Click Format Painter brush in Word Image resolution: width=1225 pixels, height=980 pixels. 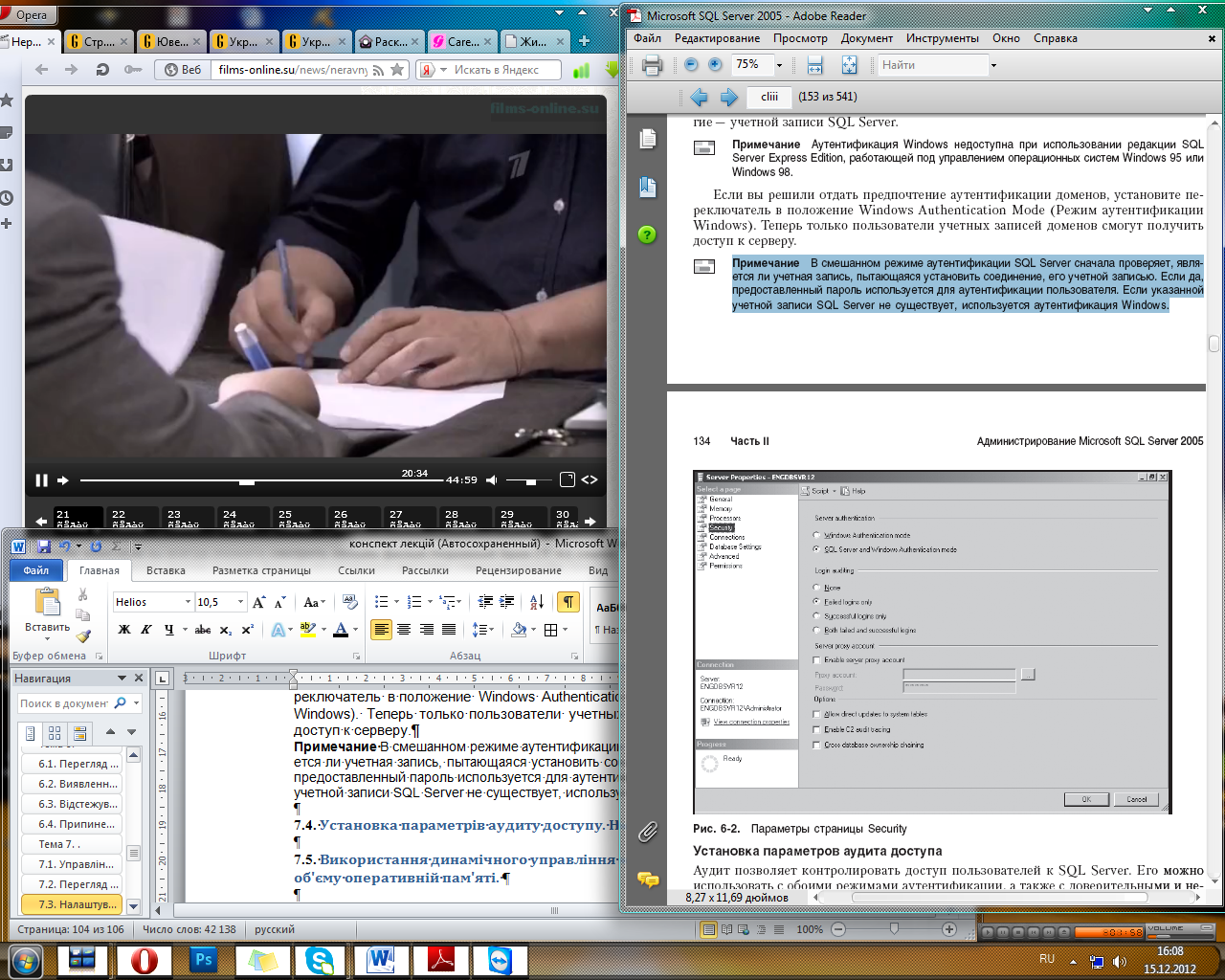tap(83, 635)
